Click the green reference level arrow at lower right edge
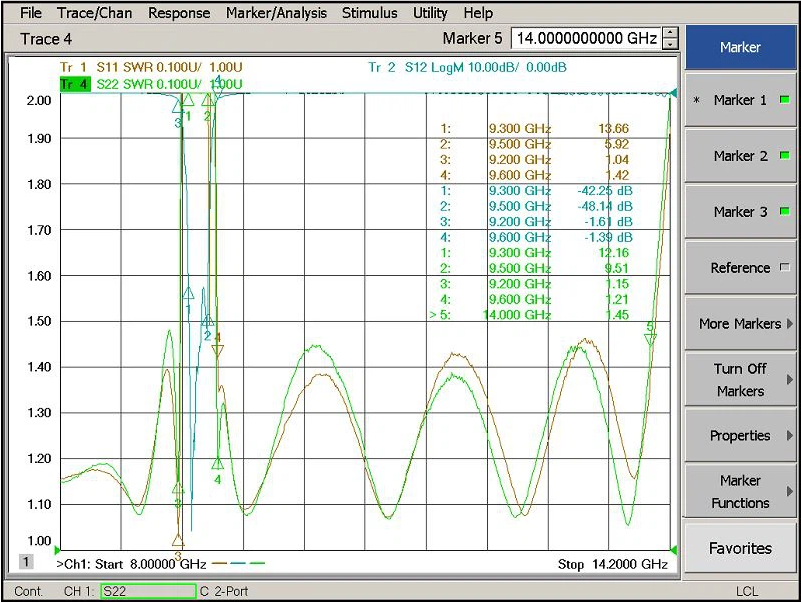 tap(672, 549)
